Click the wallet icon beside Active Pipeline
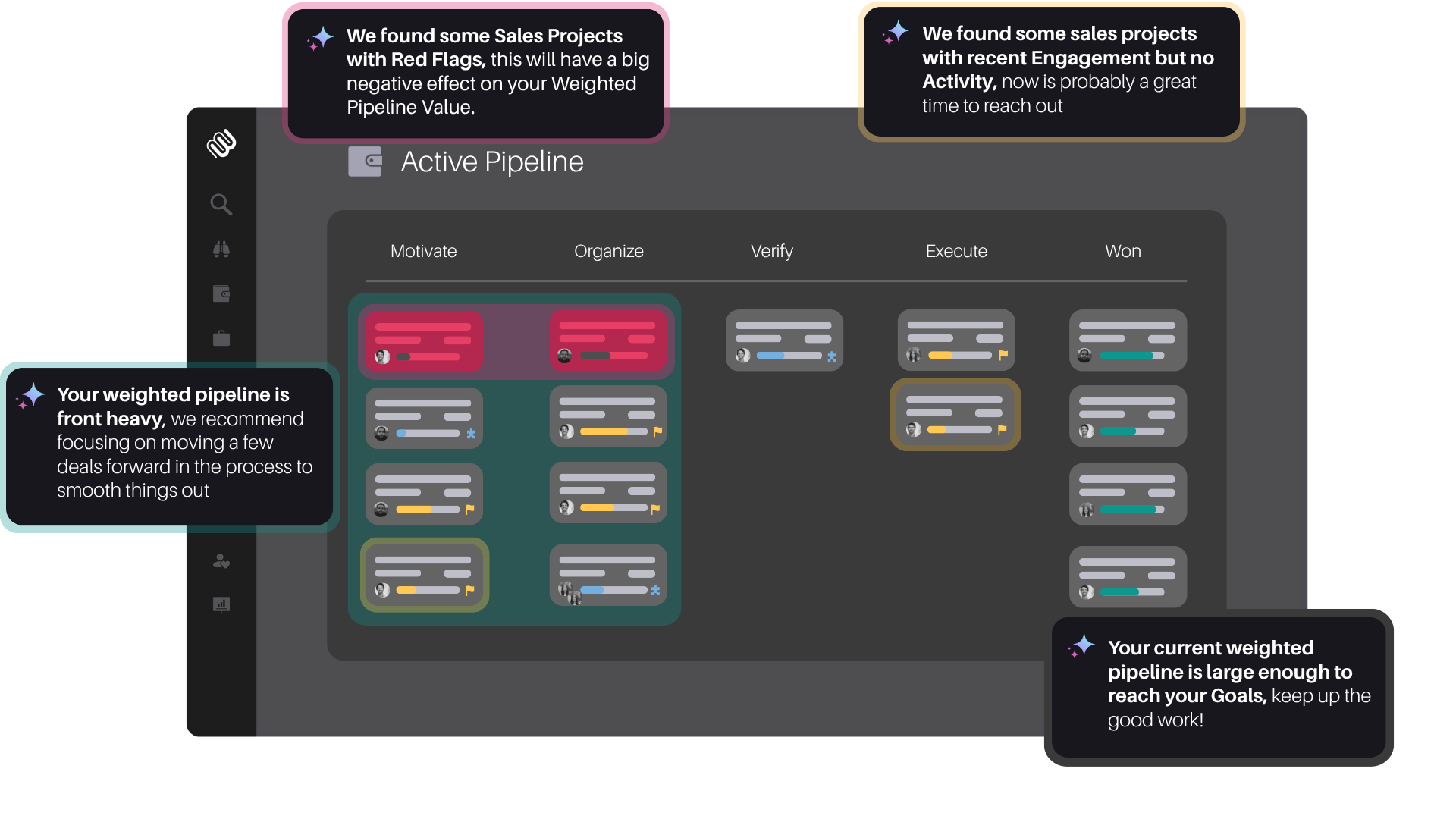The image size is (1456, 819). point(365,162)
